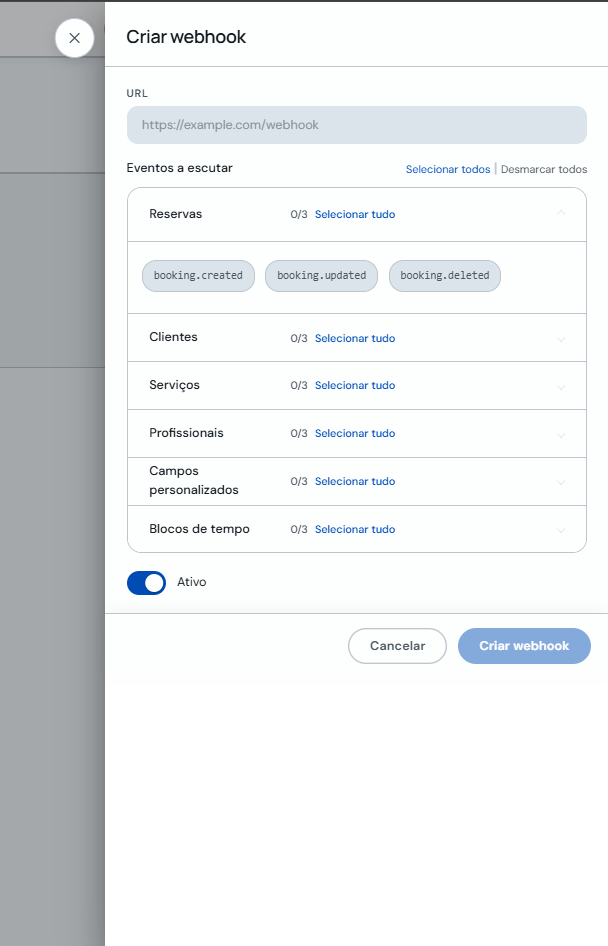Expand the Profissionais section chevron

click(561, 435)
